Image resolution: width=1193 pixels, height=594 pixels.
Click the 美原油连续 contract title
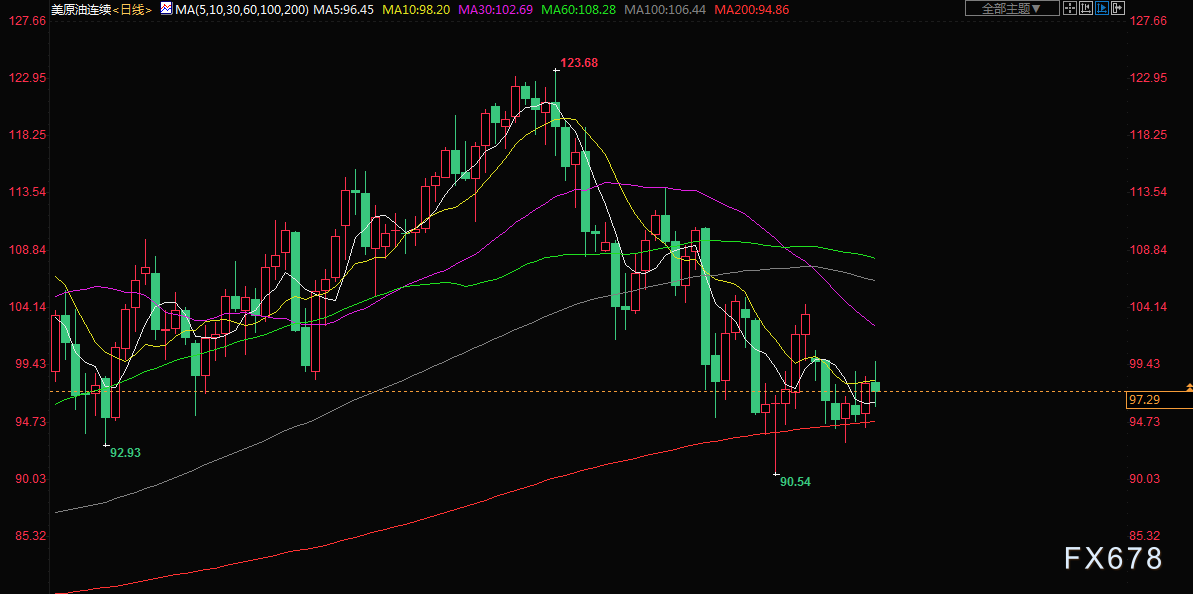(x=80, y=9)
